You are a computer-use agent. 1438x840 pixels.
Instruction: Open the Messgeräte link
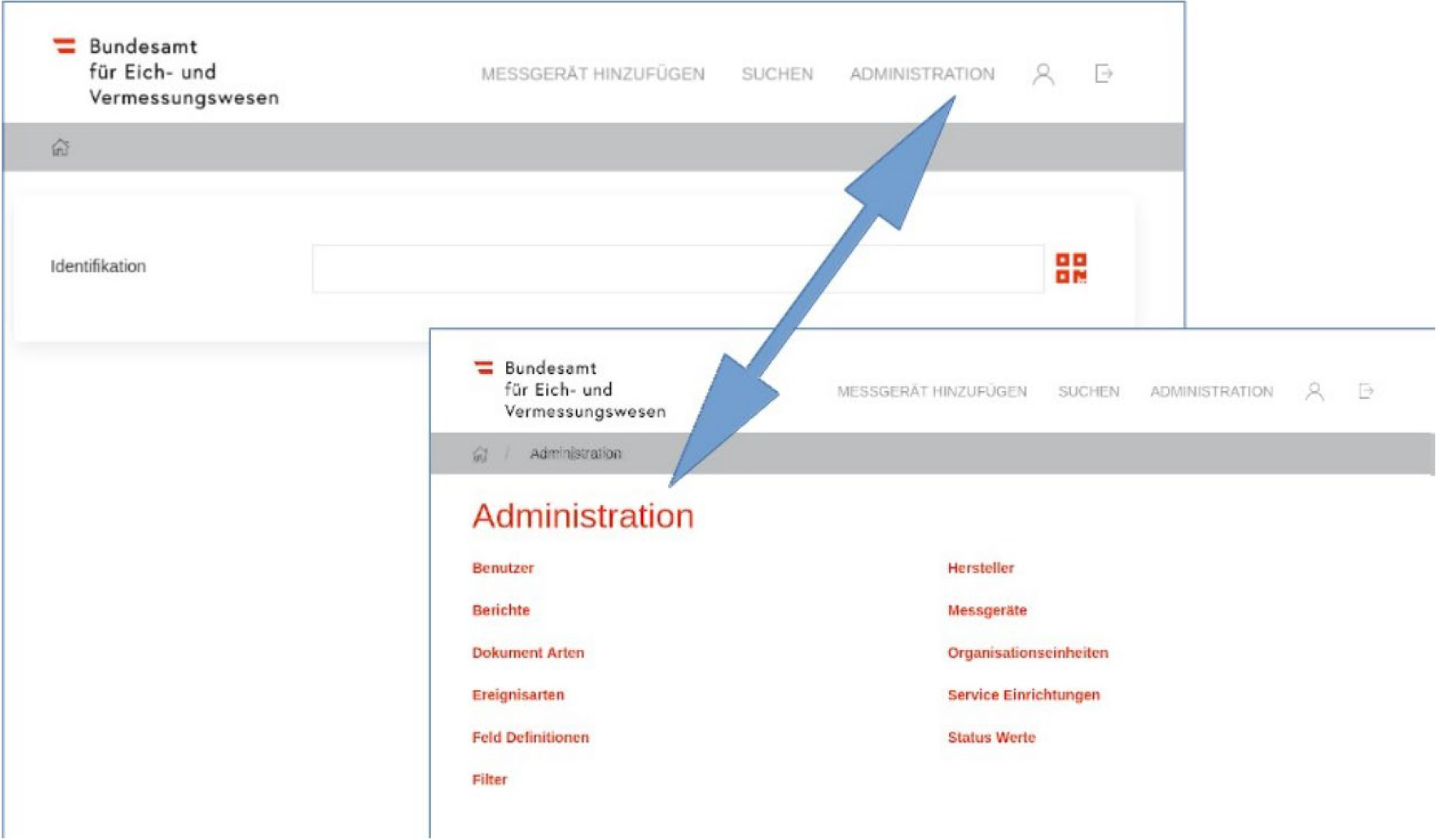click(x=987, y=610)
